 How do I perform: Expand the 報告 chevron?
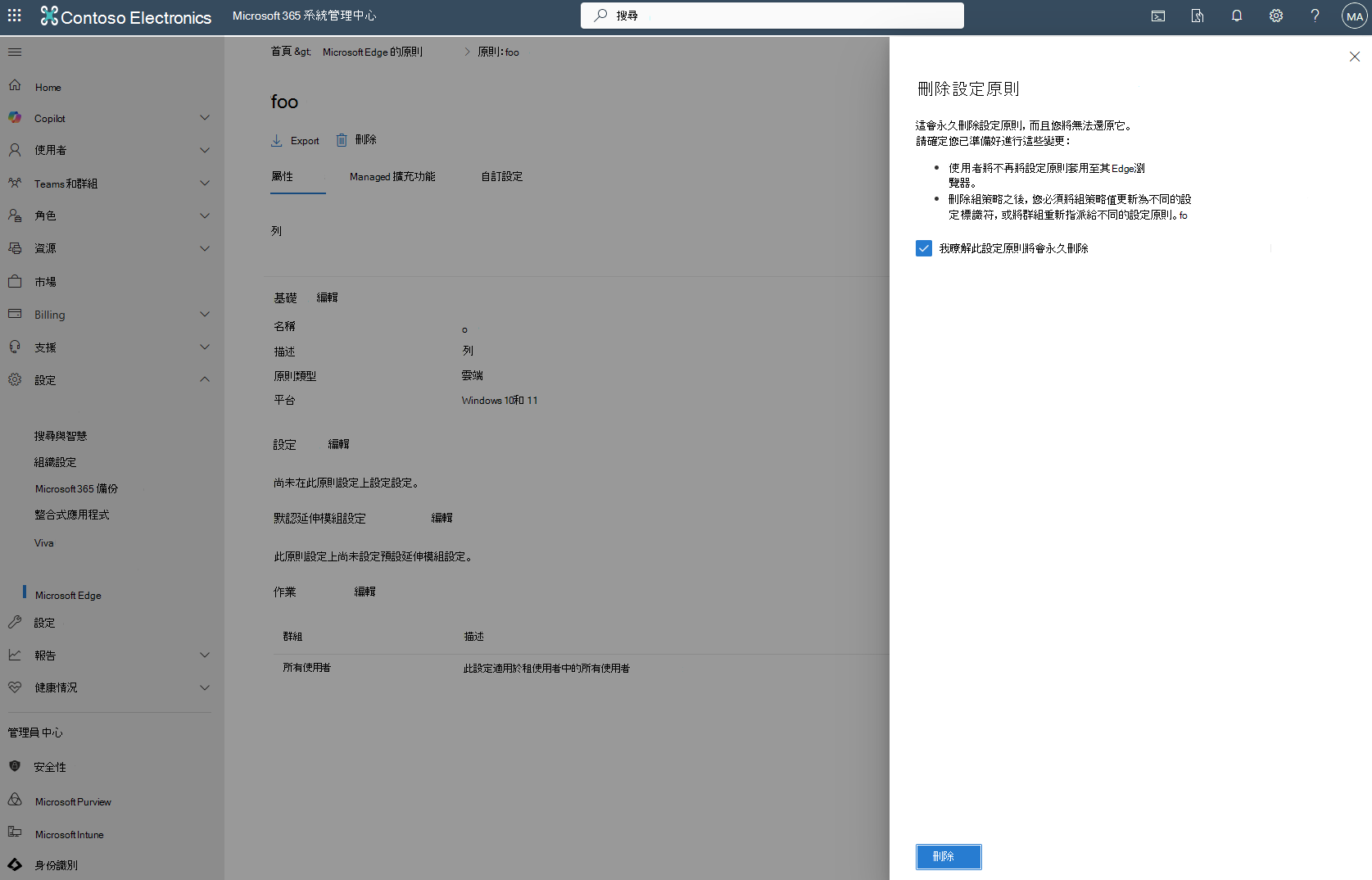205,655
